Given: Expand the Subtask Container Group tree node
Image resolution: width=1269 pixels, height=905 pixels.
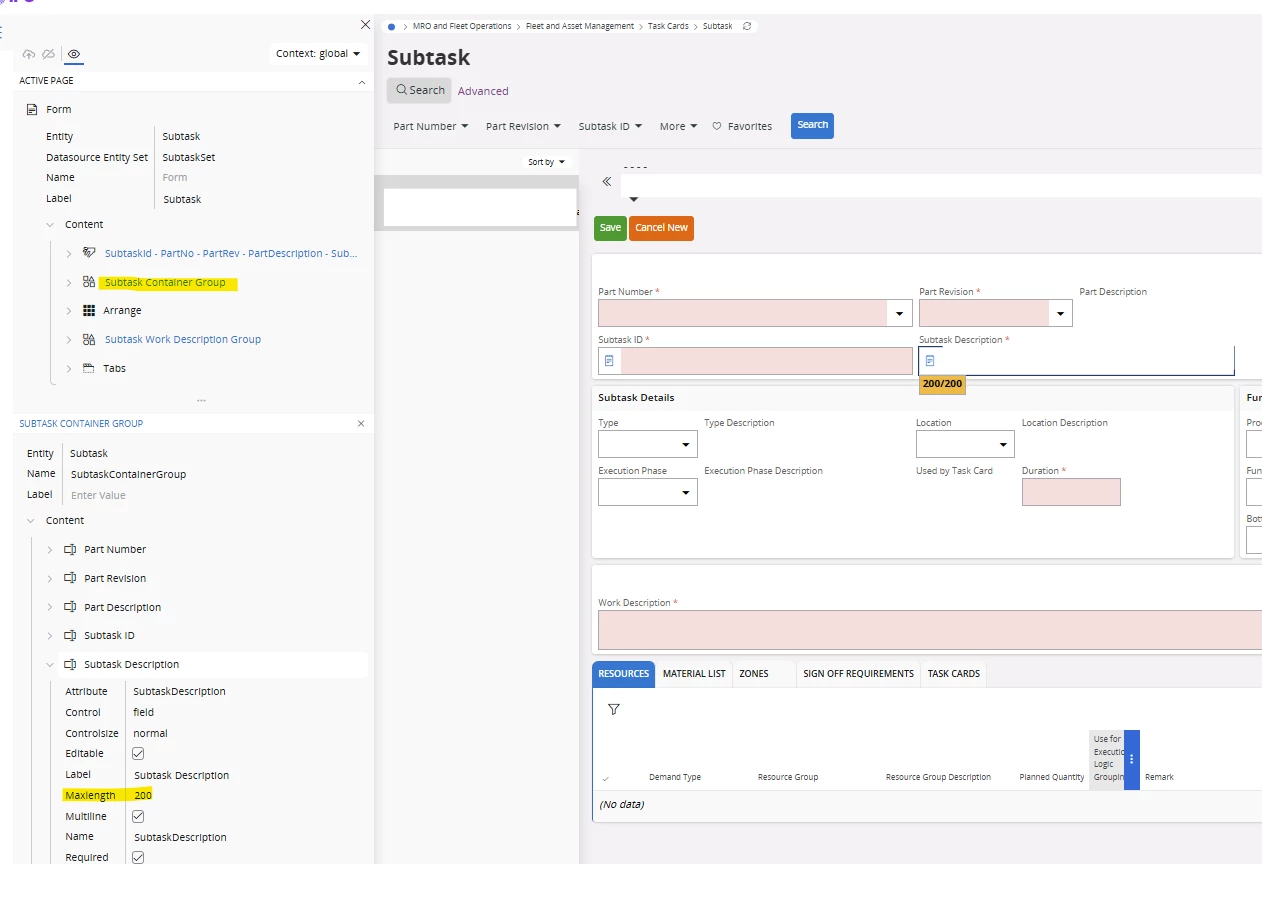Looking at the screenshot, I should tap(69, 283).
